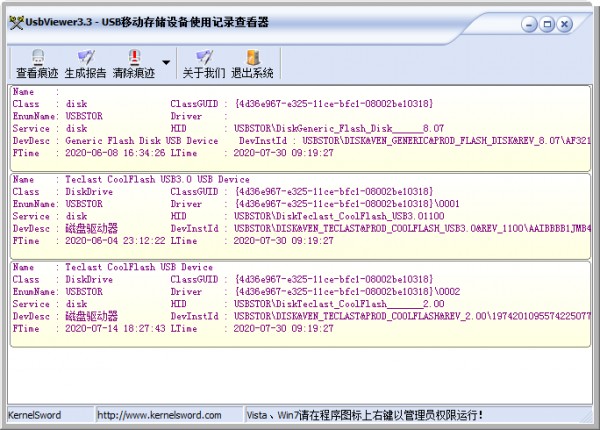This screenshot has height=430, width=600.
Task: Click FTime value 2020-06-08 16:34:26
Action: [115, 153]
